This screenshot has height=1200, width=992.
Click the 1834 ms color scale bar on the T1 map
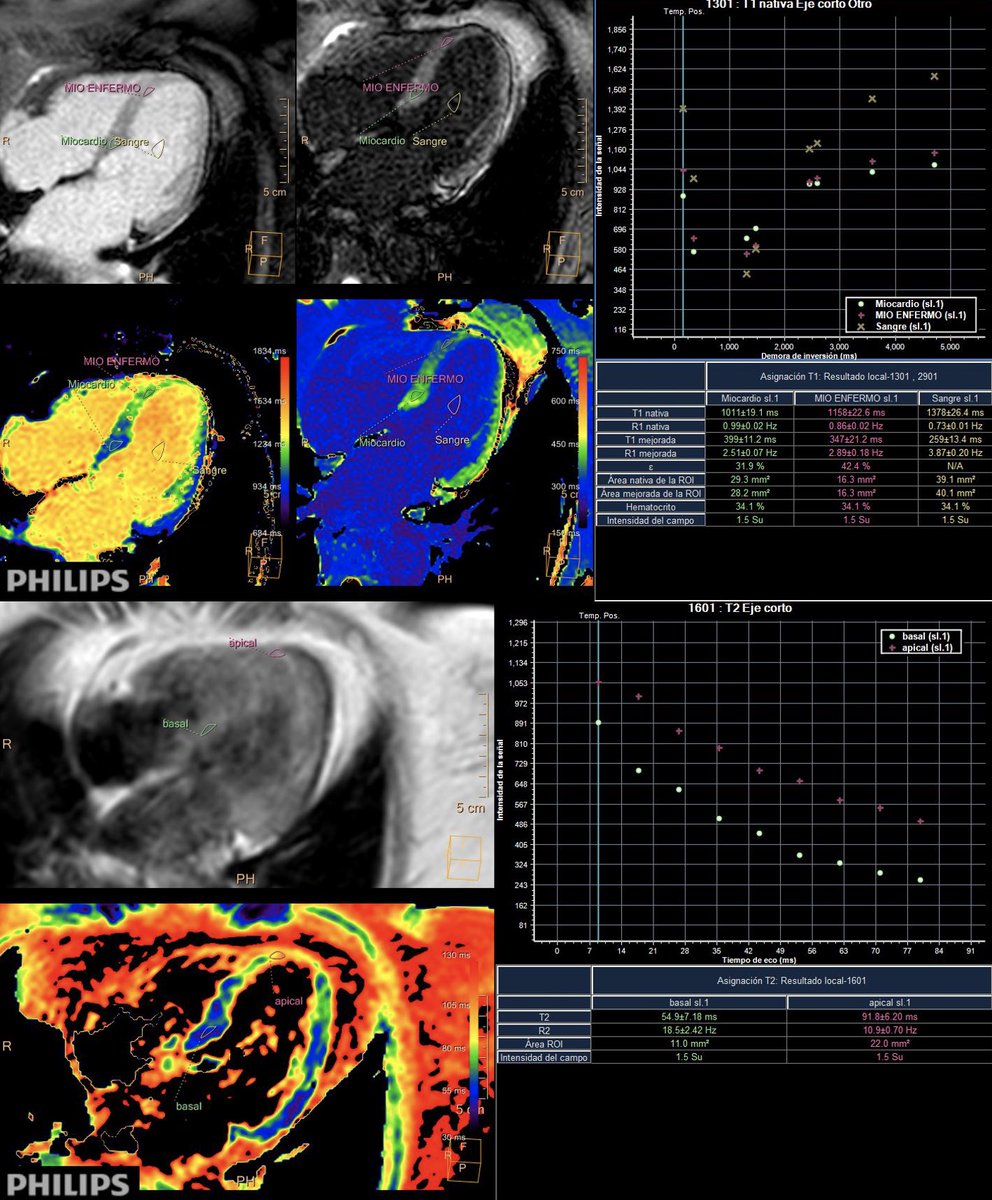pyautogui.click(x=283, y=440)
